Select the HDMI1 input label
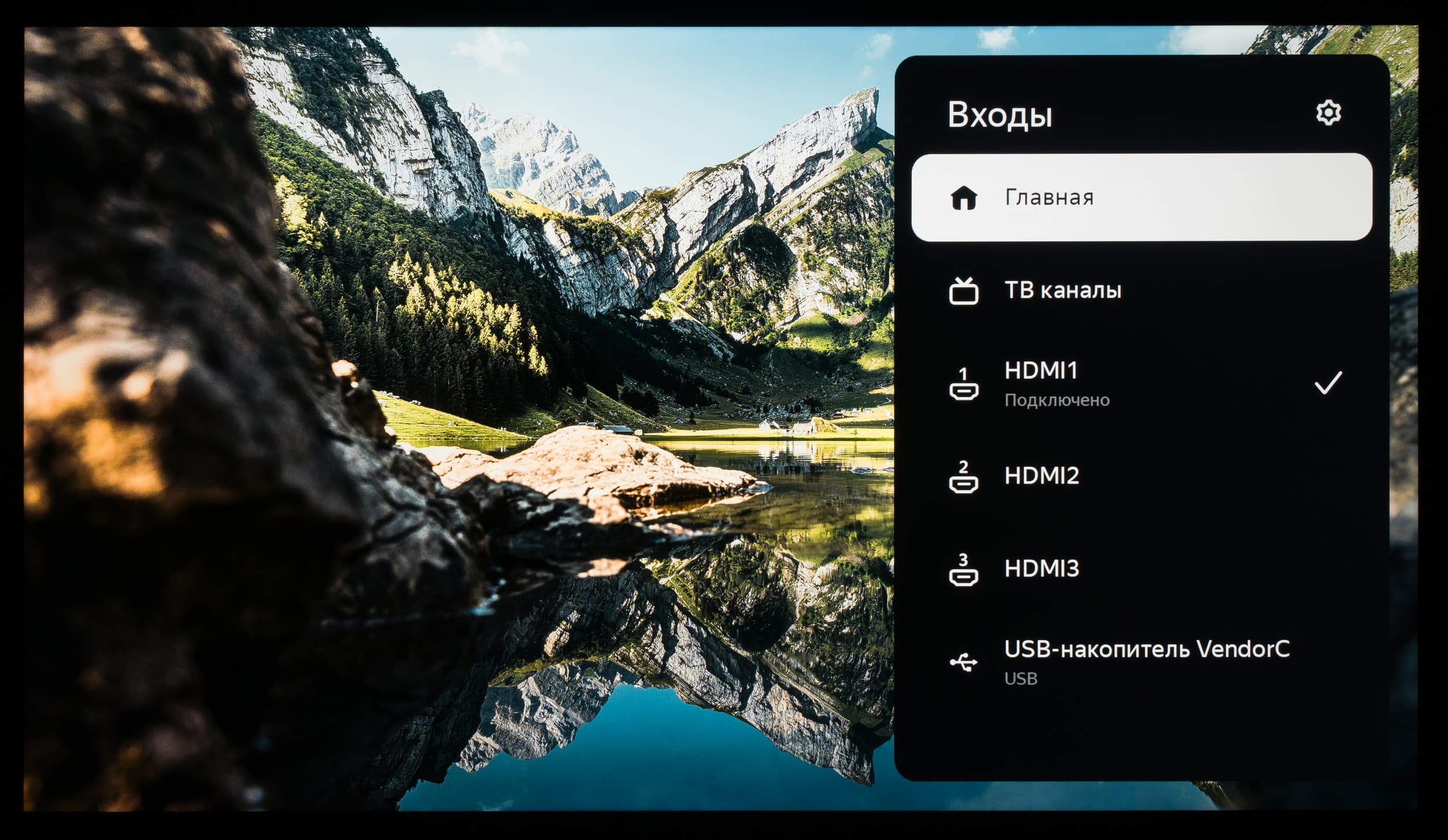Image resolution: width=1448 pixels, height=840 pixels. [x=1041, y=371]
